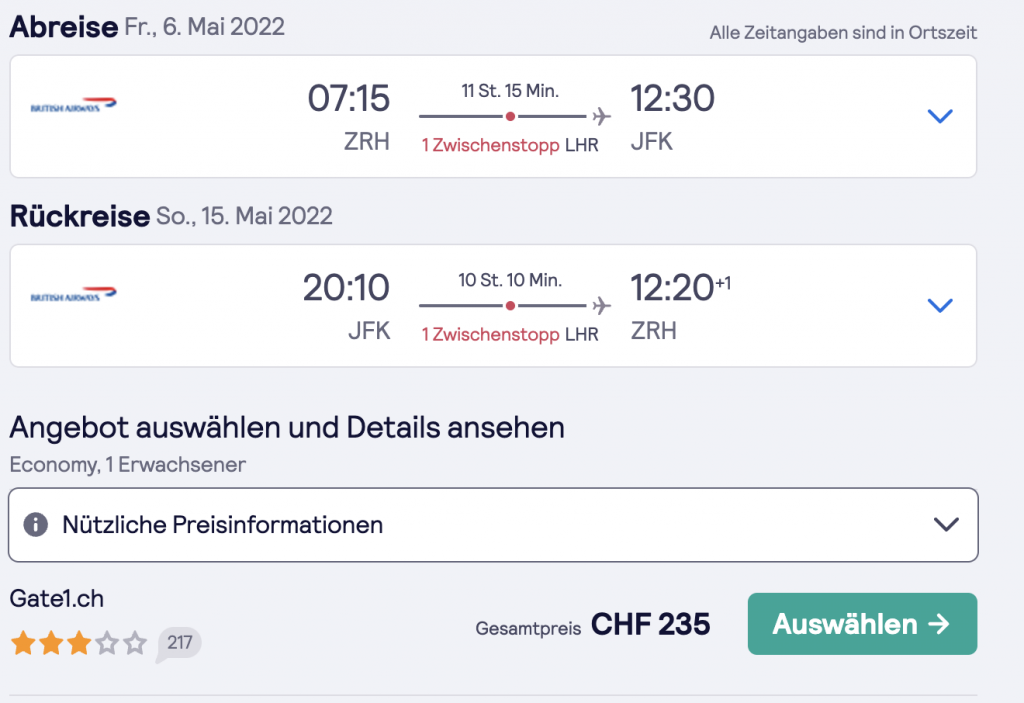Click the airplane icon on the outbound route line
Screen dimensions: 1024x703
point(601,115)
